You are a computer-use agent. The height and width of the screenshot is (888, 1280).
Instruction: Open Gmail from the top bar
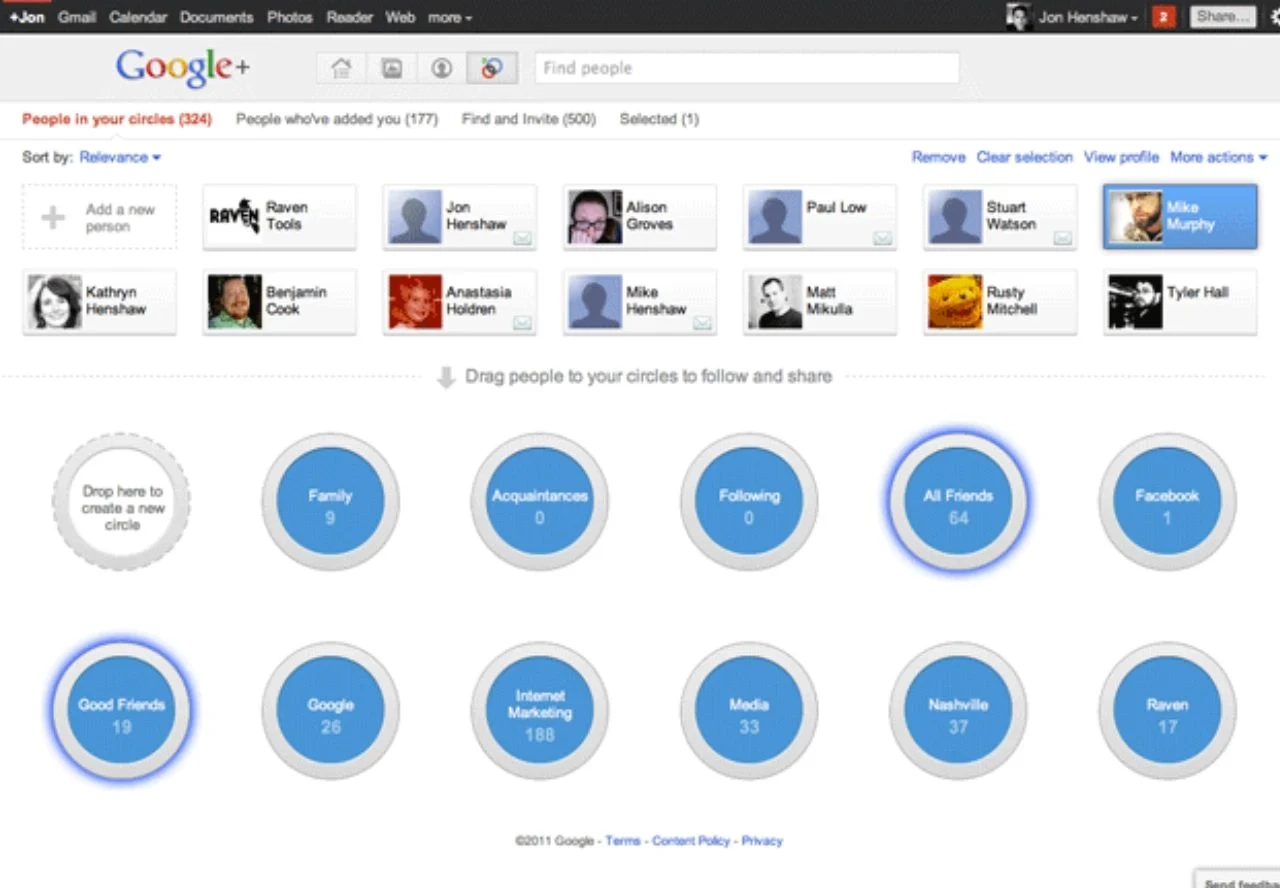(x=77, y=17)
